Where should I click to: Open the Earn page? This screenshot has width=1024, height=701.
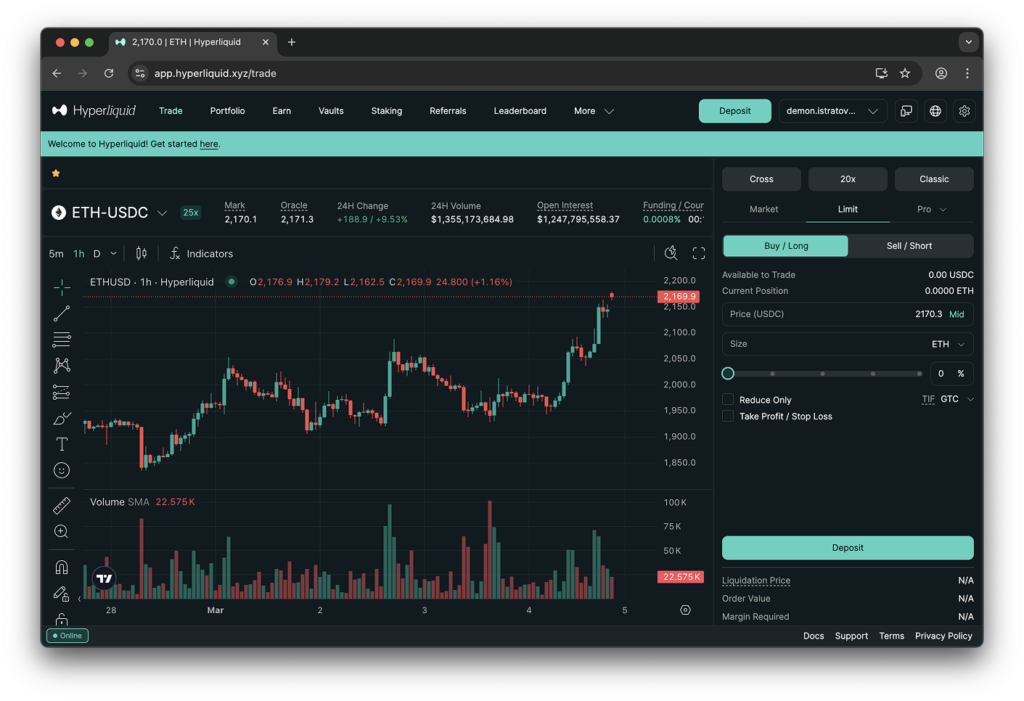click(x=281, y=111)
